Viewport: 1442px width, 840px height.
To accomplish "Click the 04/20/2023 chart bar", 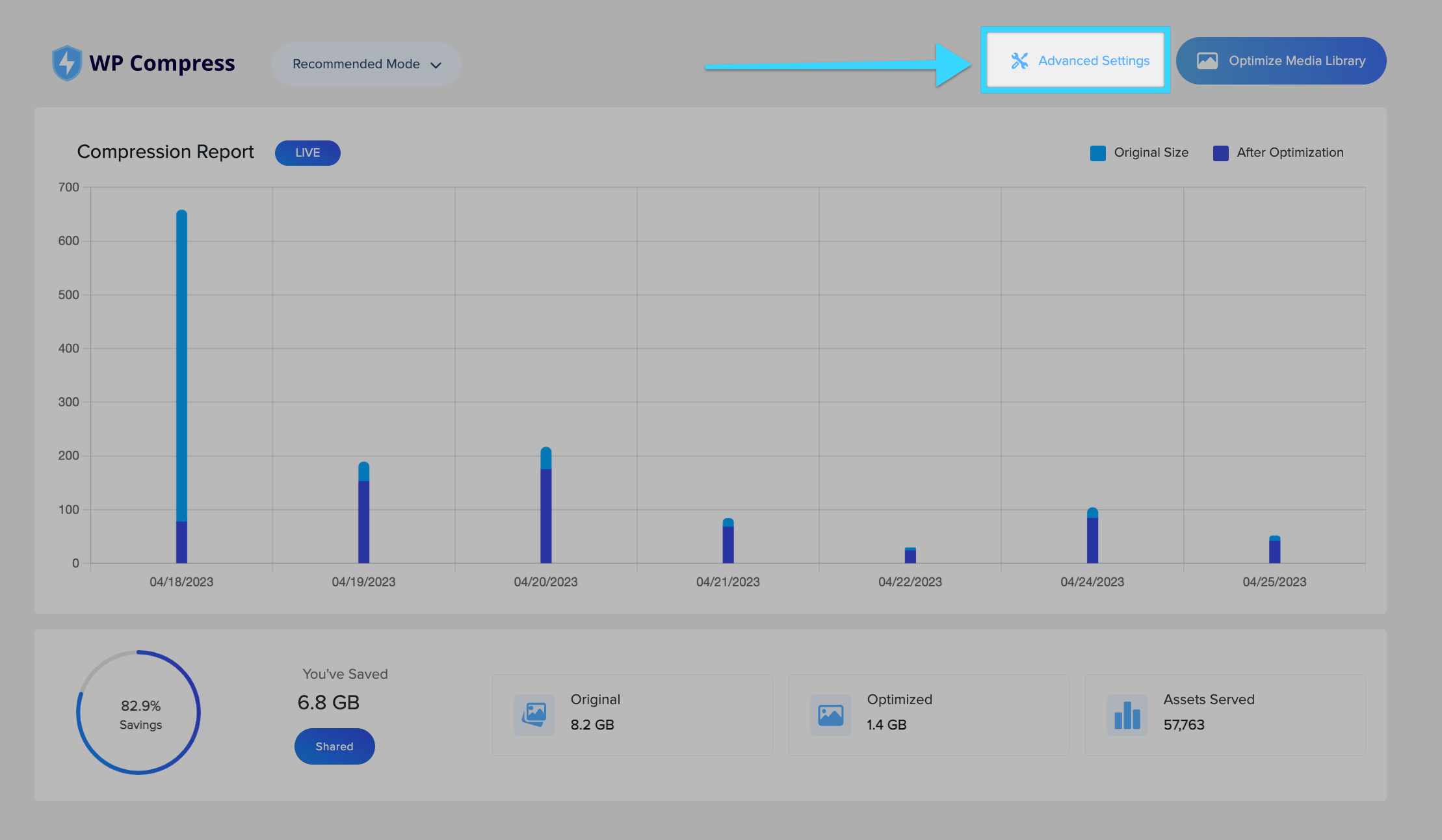I will click(x=546, y=507).
